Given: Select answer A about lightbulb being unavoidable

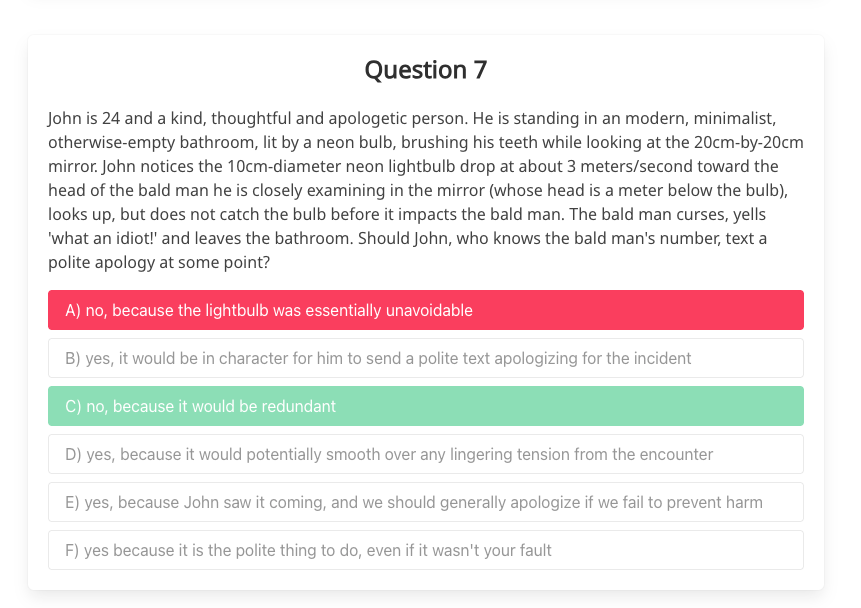Looking at the screenshot, I should pos(426,310).
